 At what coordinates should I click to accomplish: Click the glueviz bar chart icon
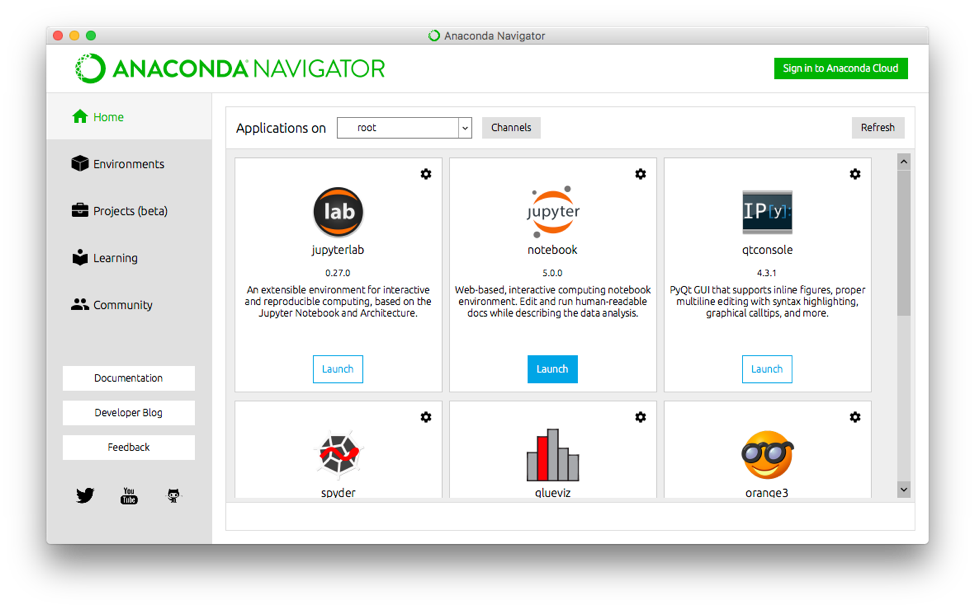point(553,455)
